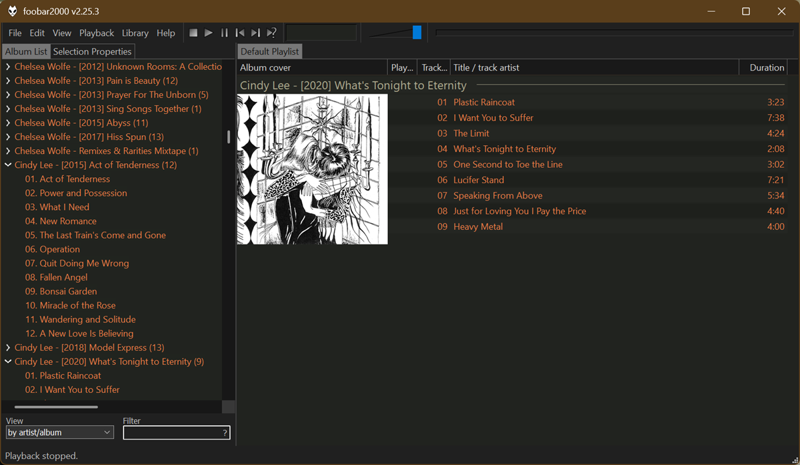The image size is (800, 465).
Task: Switch to Selection Properties tab
Action: click(92, 52)
